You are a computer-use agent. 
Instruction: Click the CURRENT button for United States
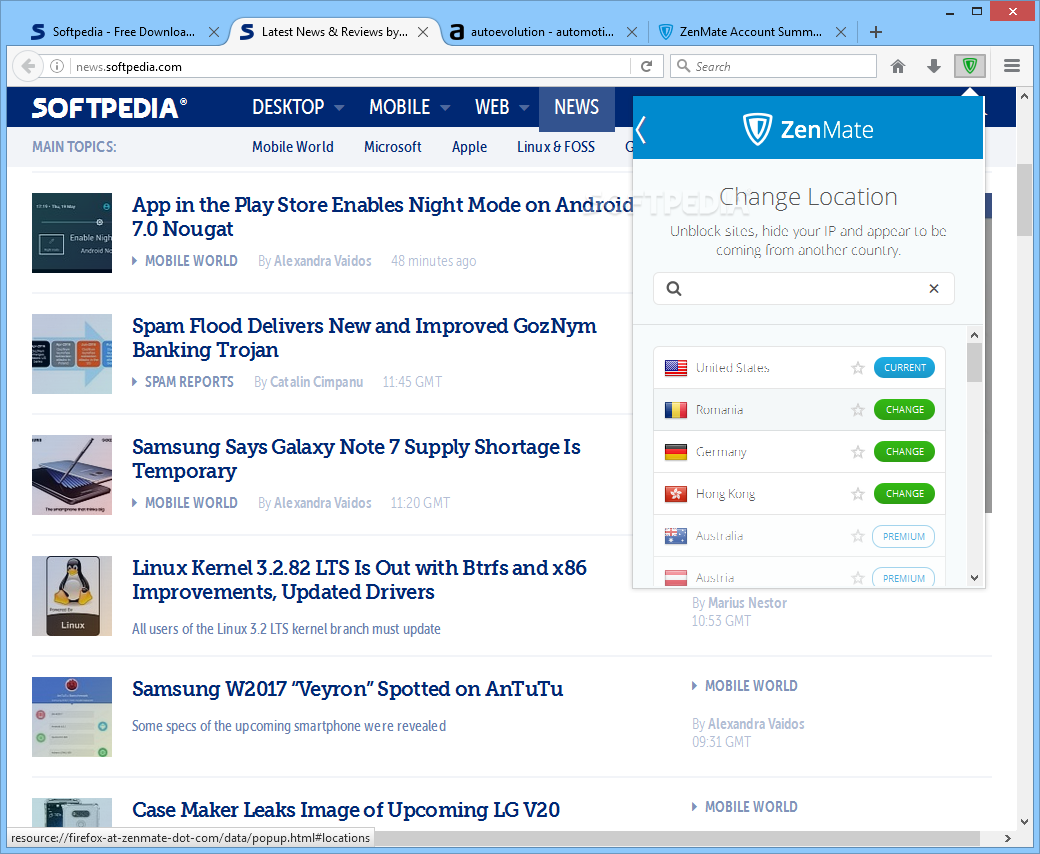click(904, 367)
